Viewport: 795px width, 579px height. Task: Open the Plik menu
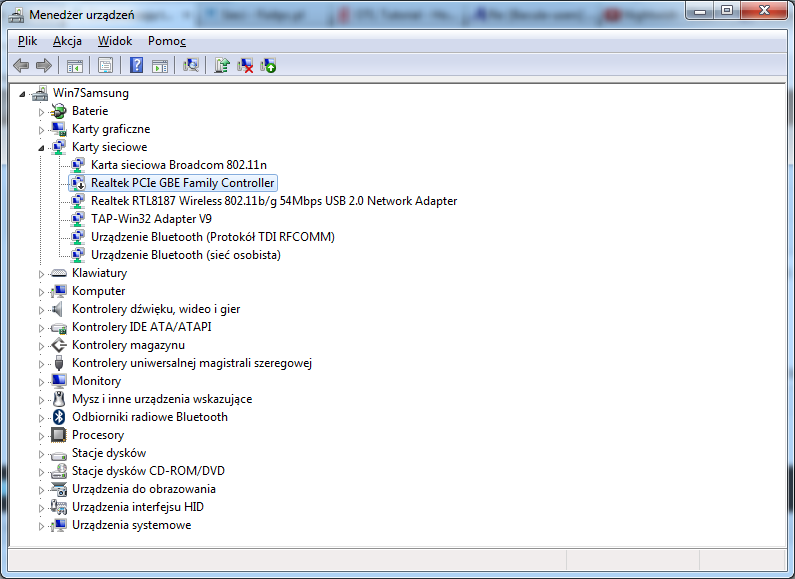[27, 41]
